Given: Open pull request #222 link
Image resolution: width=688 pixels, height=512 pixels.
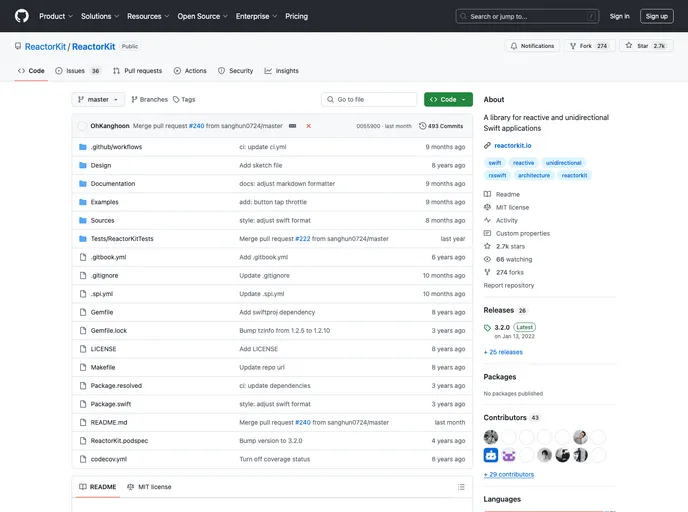Looking at the screenshot, I should pos(303,239).
